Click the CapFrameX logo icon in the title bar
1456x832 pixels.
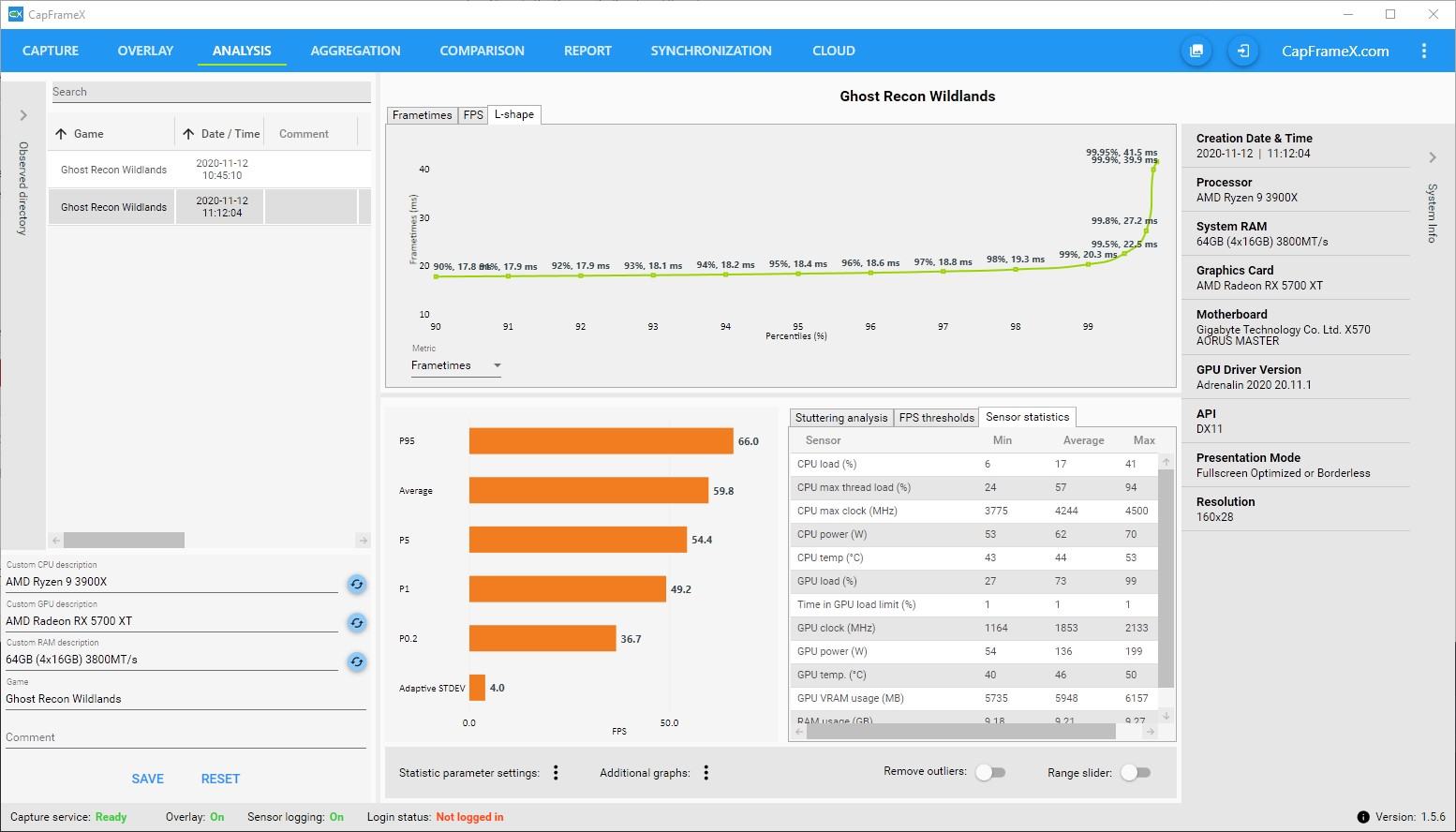(15, 14)
